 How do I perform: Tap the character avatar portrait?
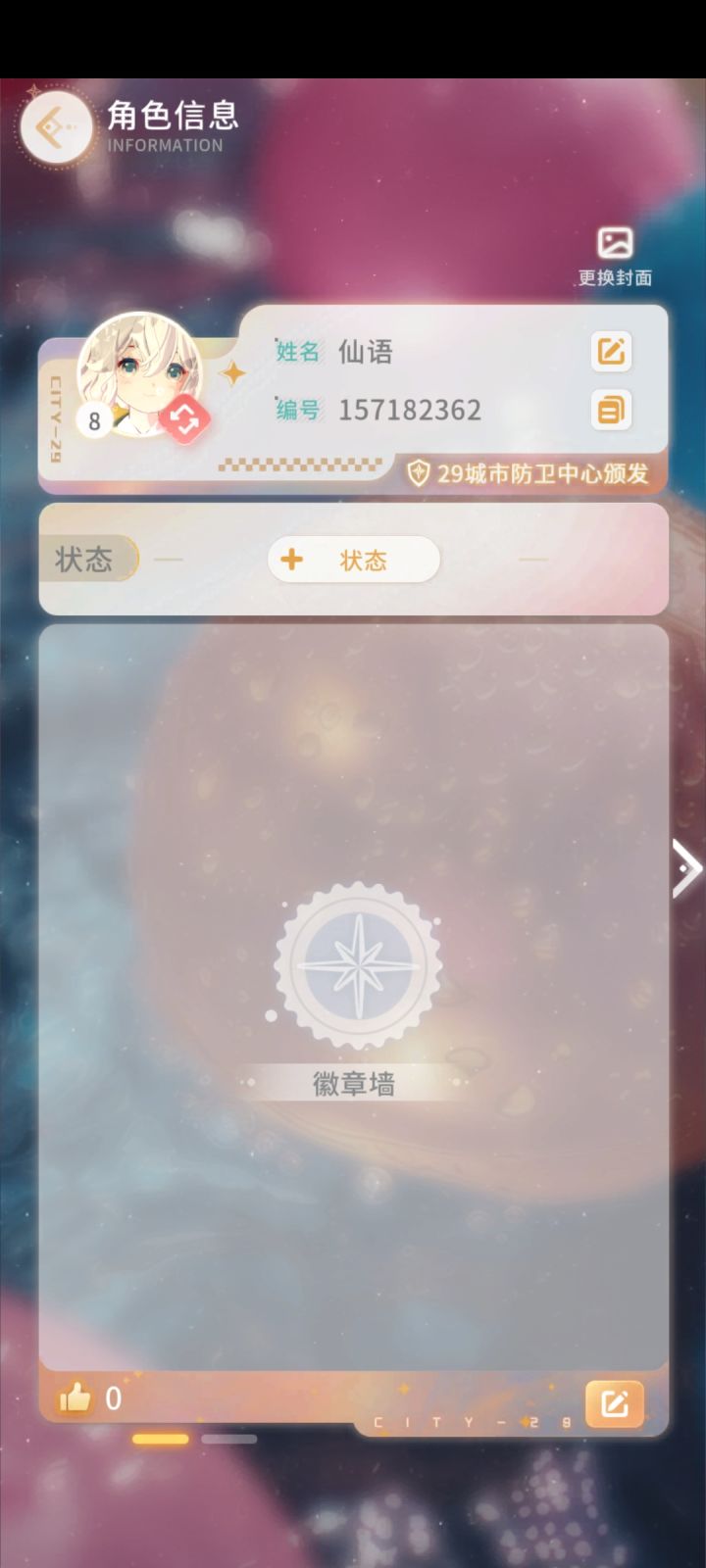140,372
